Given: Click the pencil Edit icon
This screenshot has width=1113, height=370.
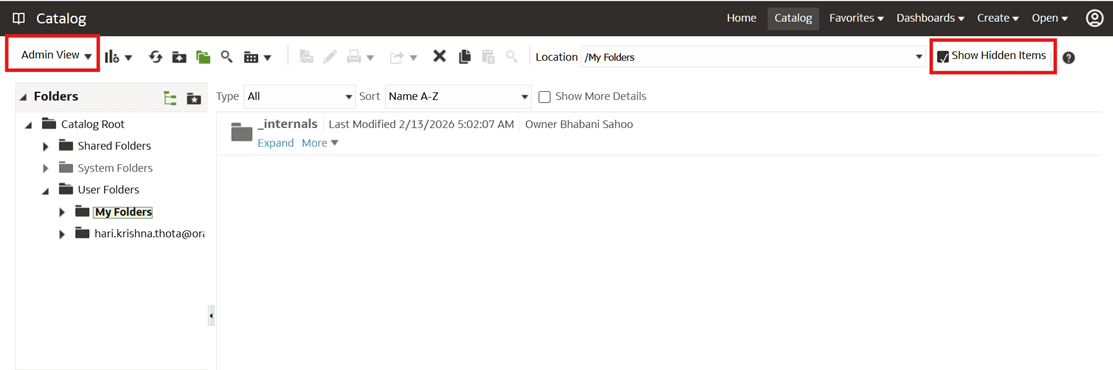Looking at the screenshot, I should pos(330,57).
